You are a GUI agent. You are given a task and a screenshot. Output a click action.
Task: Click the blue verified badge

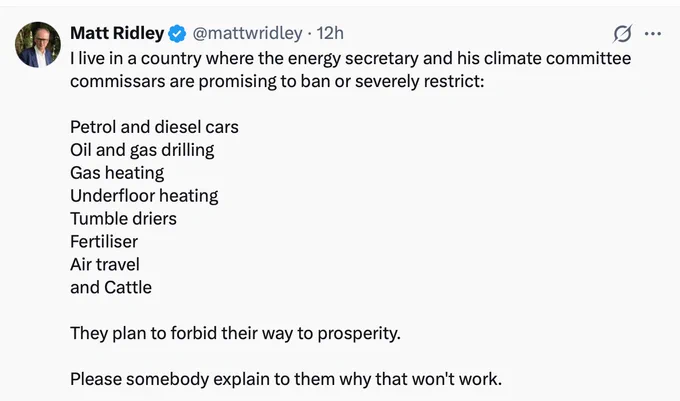(x=177, y=34)
